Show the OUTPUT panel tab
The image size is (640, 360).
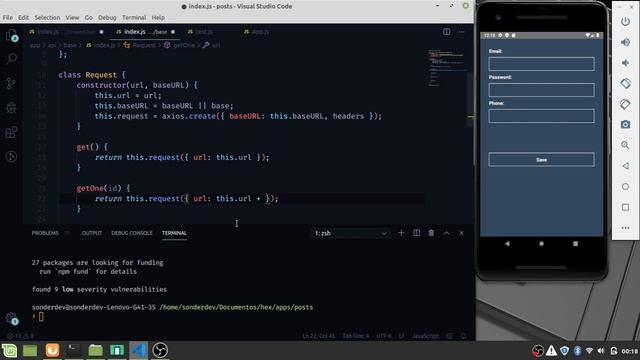coord(92,233)
